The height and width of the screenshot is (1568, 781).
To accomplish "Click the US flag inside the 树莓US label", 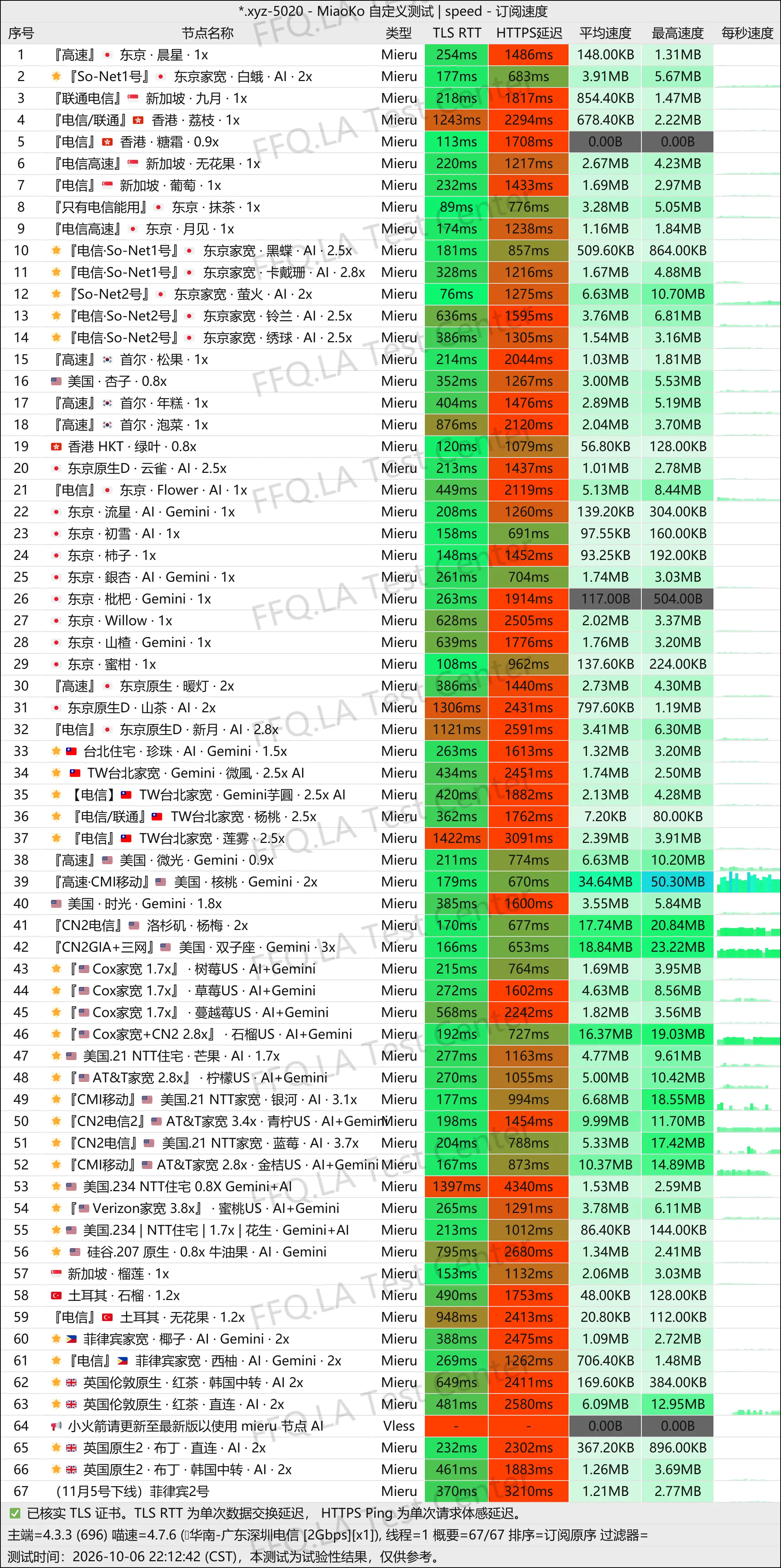I will pyautogui.click(x=83, y=969).
